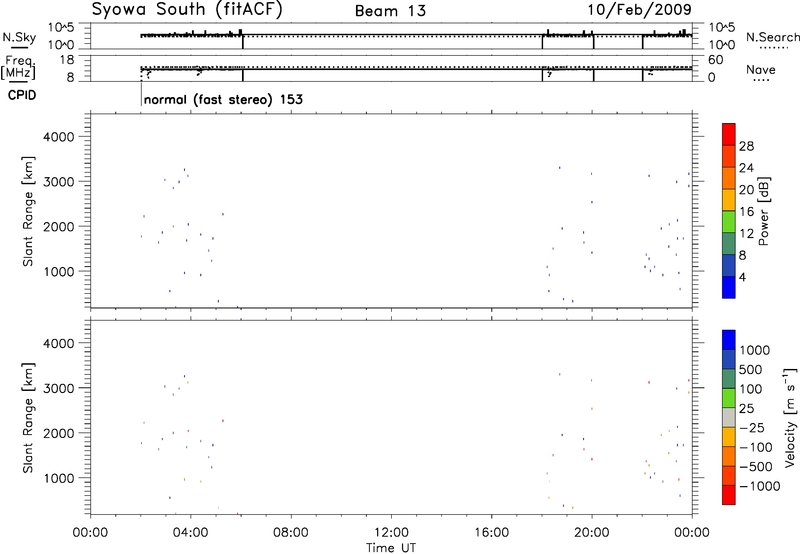
Task: Click "Slant Range [km]" label of power panel
Action: 28,211
